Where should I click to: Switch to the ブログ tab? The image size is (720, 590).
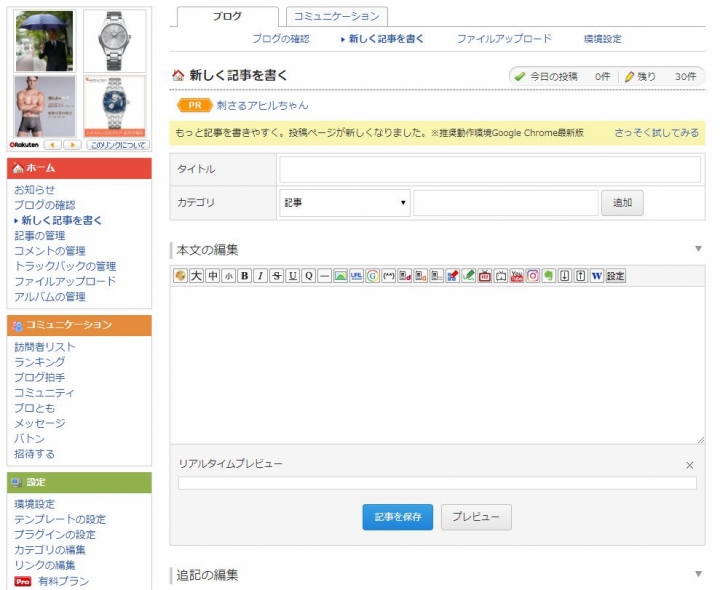pos(227,17)
